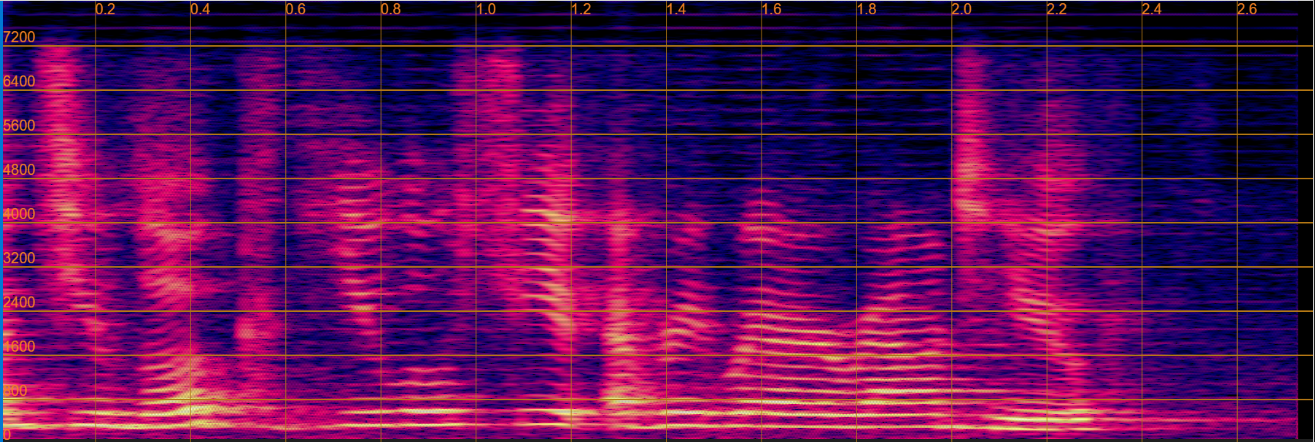Click the 800 Hz frequency label
The height and width of the screenshot is (442, 1315).
15,391
